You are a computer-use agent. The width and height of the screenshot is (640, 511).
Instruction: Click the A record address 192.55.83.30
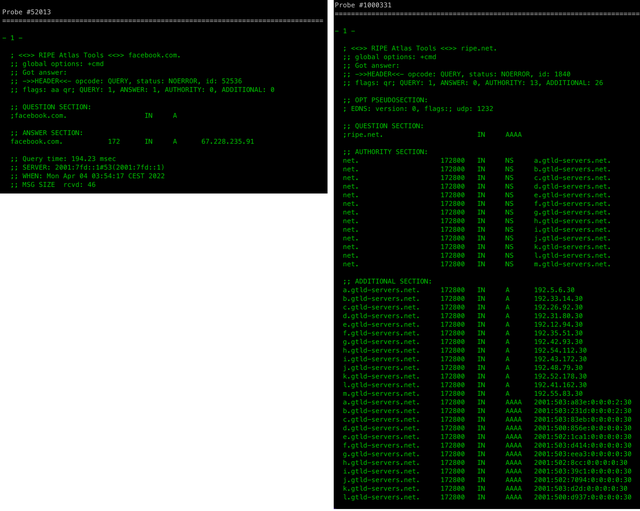(x=558, y=393)
